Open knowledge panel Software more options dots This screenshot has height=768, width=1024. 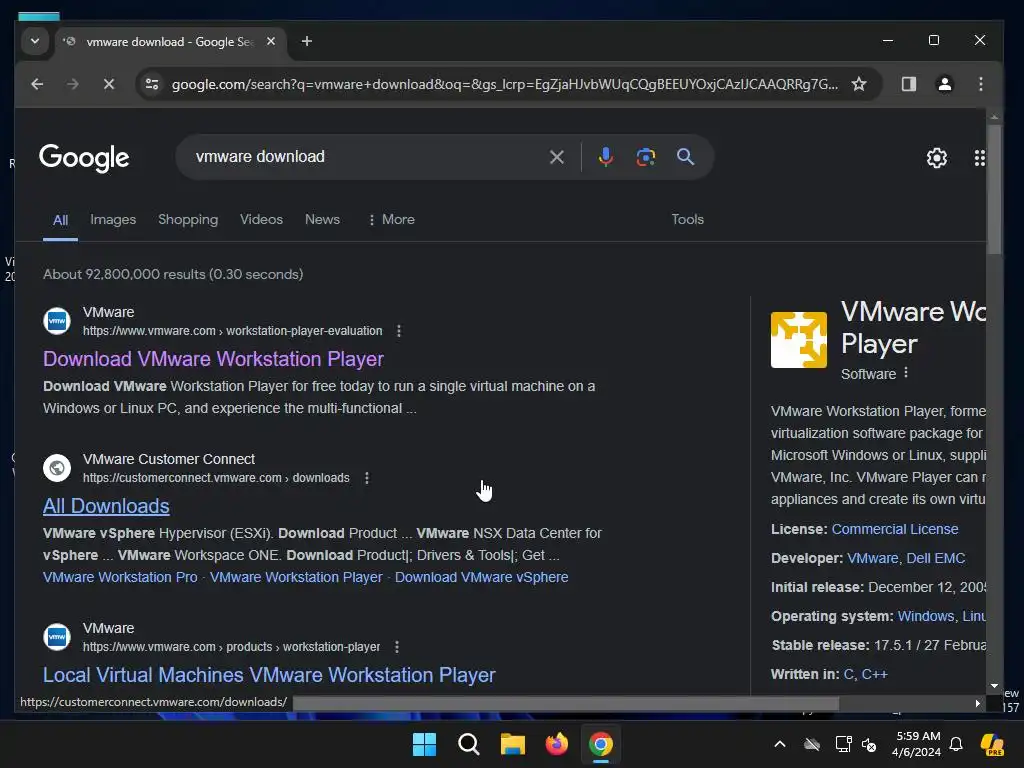(x=906, y=373)
